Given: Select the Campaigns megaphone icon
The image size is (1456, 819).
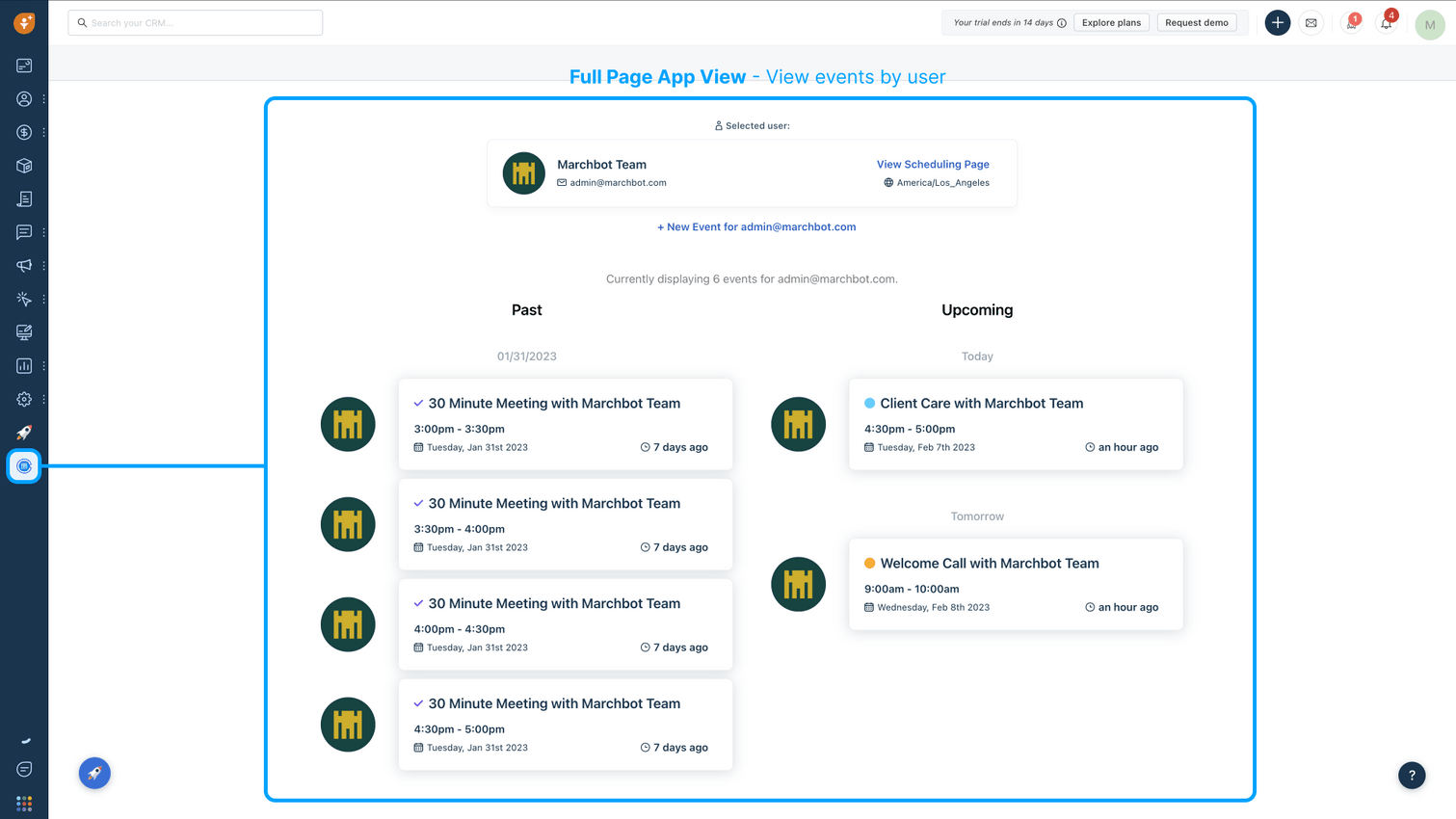Looking at the screenshot, I should coord(23,265).
